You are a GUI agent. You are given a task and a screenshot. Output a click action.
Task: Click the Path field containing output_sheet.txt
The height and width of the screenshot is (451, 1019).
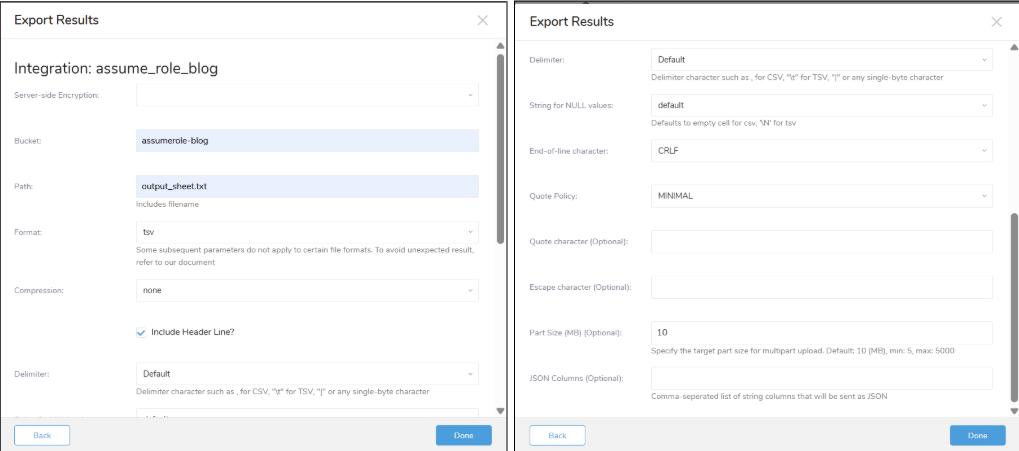(307, 187)
